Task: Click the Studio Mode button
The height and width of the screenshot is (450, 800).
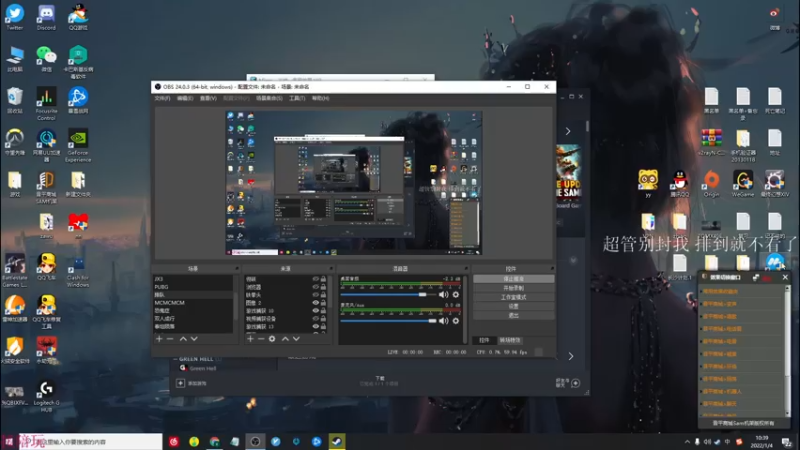Action: point(513,297)
